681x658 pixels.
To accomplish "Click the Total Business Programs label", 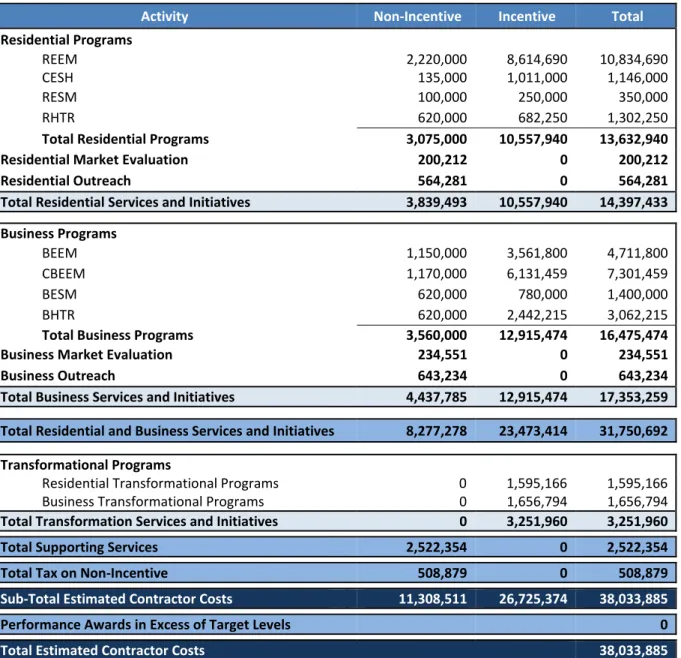I will point(117,335).
